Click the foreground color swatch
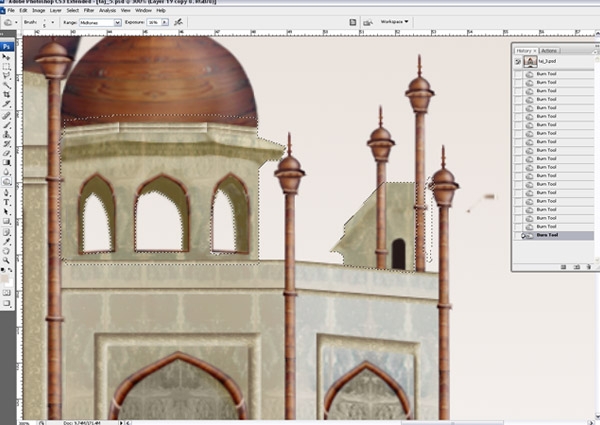The height and width of the screenshot is (425, 600). coord(5,279)
